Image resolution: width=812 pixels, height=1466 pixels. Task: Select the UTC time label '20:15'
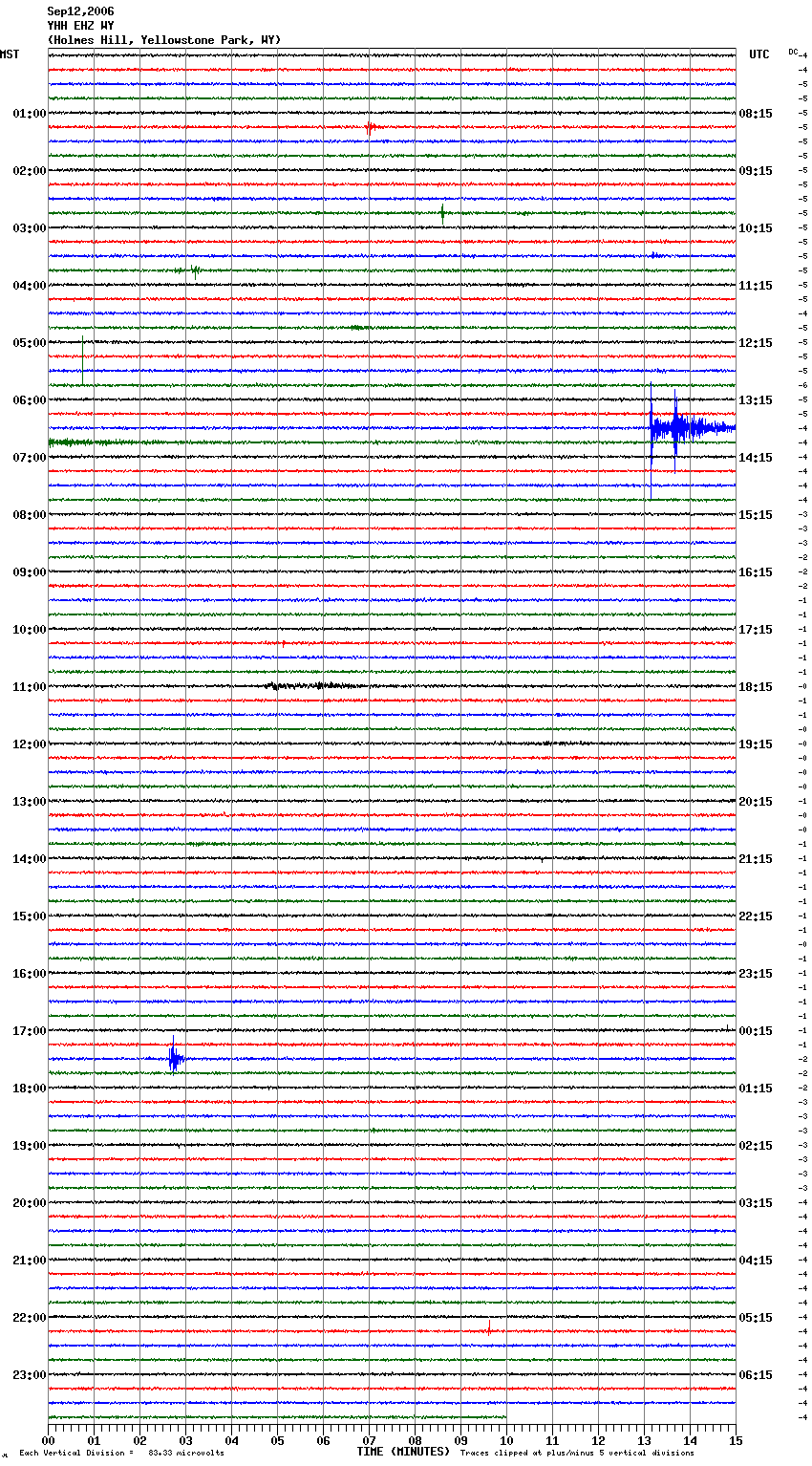[x=756, y=802]
